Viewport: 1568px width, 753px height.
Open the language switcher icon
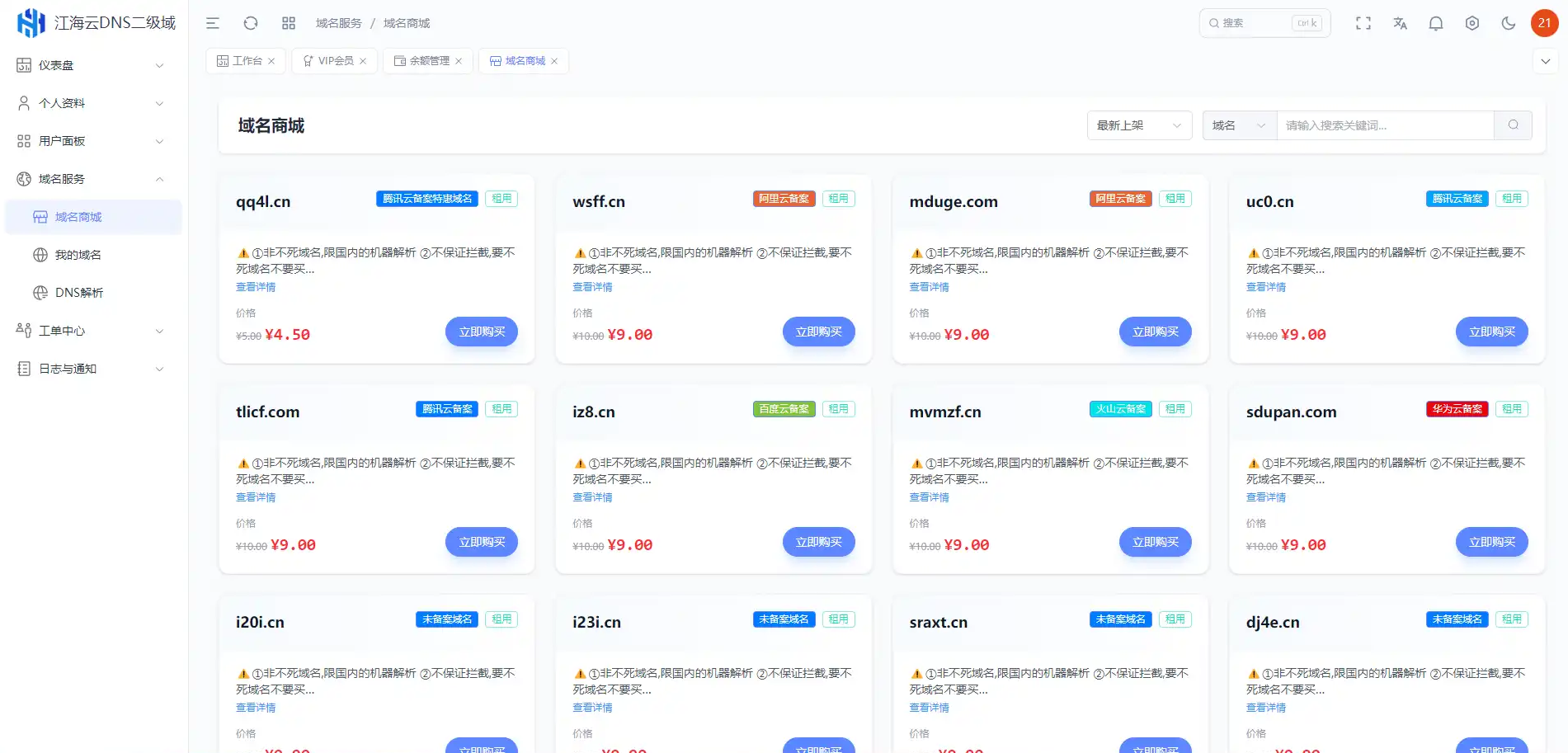tap(1400, 23)
